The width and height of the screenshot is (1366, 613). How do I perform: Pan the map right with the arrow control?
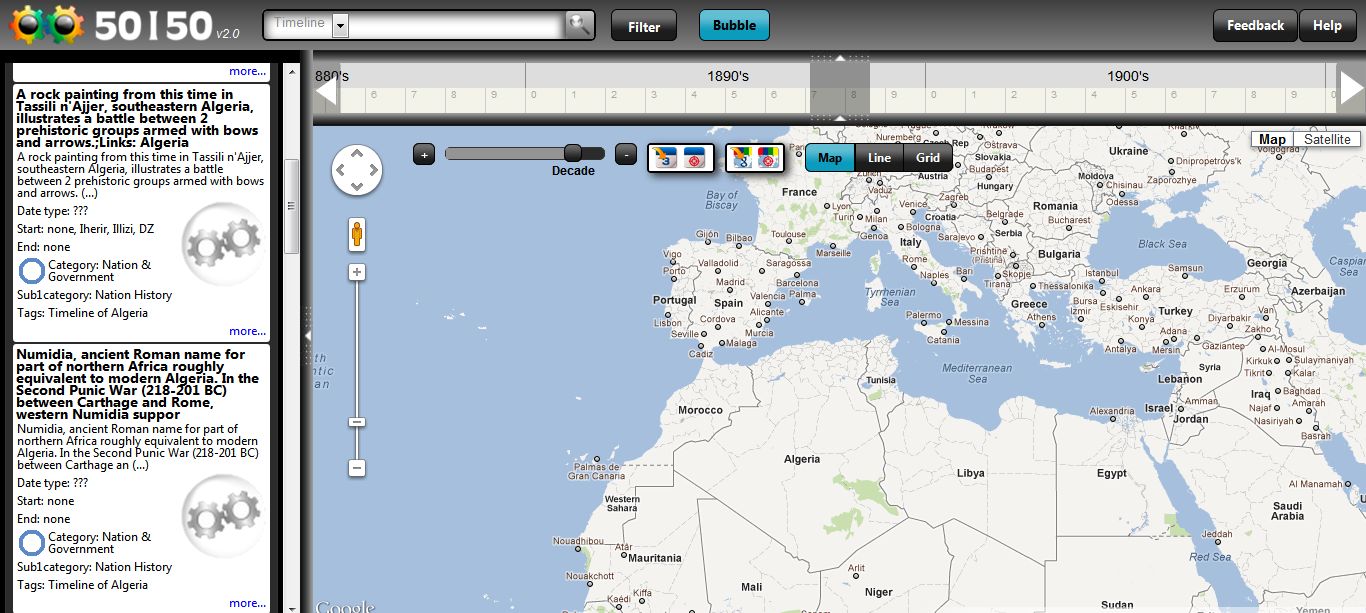tap(373, 171)
